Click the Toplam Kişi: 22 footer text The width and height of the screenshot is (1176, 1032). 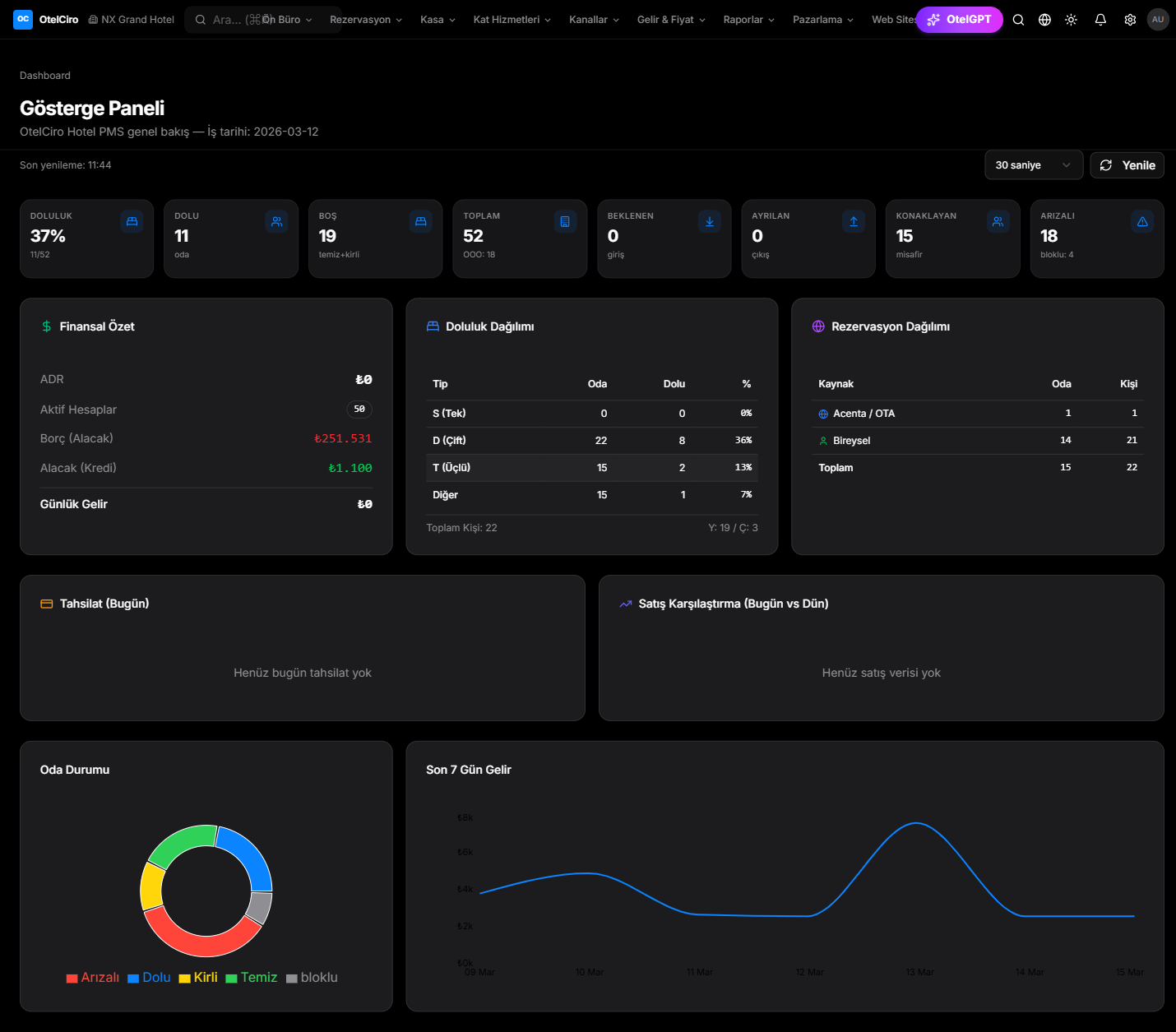461,528
